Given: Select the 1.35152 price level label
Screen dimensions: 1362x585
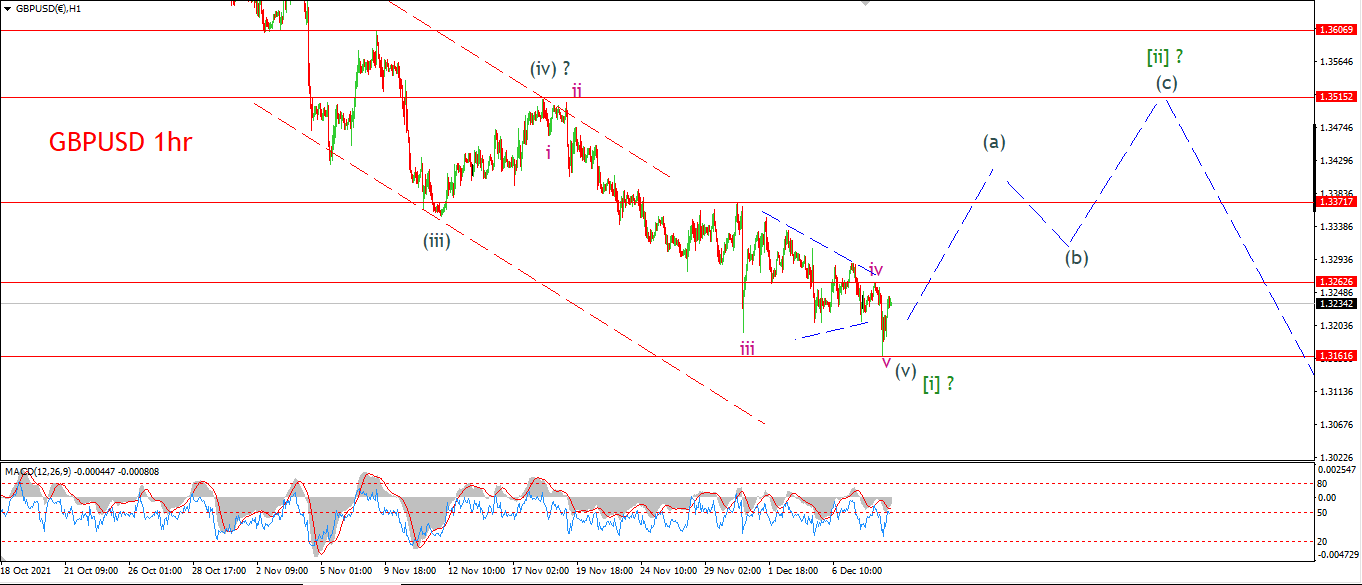Looking at the screenshot, I should click(1337, 97).
